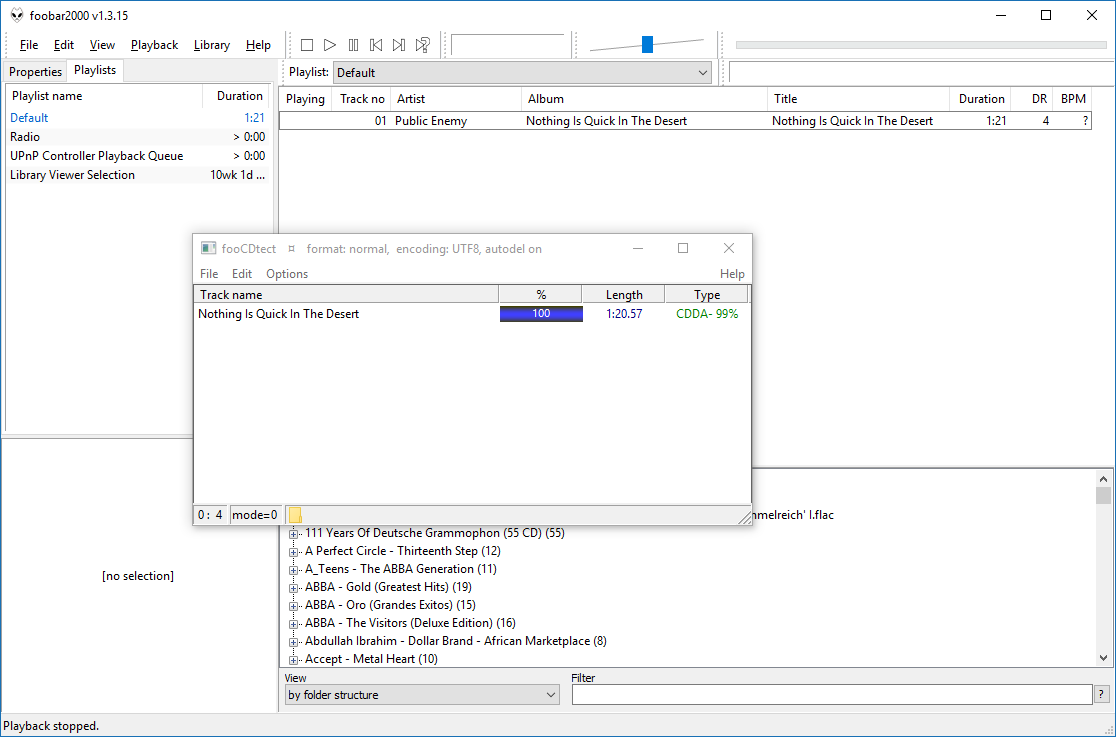Click the library tree scrollbar down arrow
This screenshot has width=1116, height=737.
point(1103,658)
